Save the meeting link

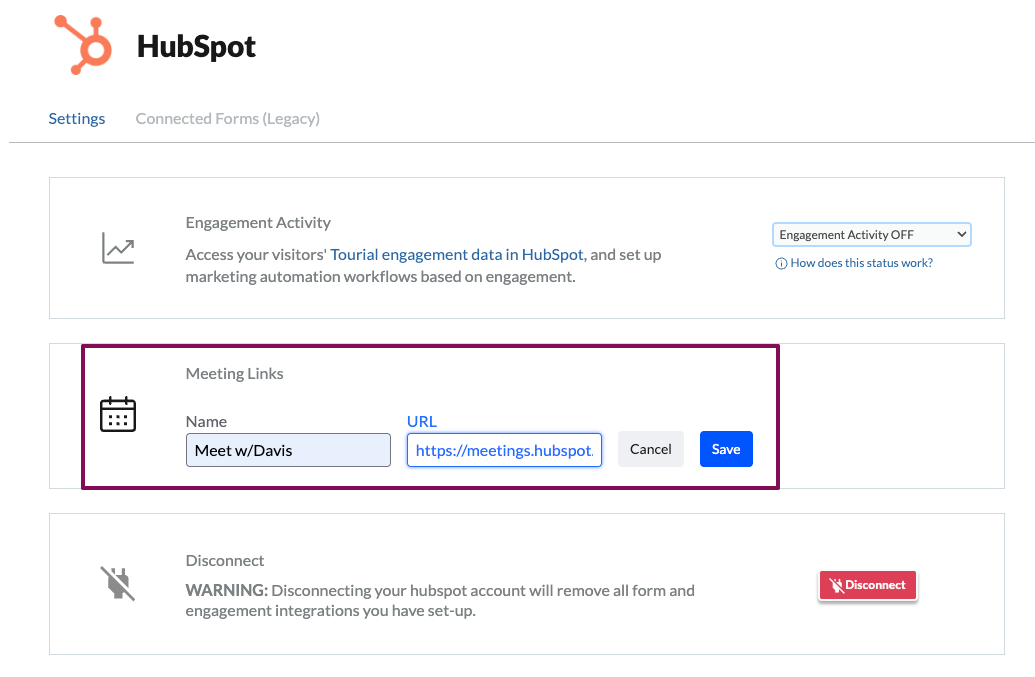[x=725, y=449]
